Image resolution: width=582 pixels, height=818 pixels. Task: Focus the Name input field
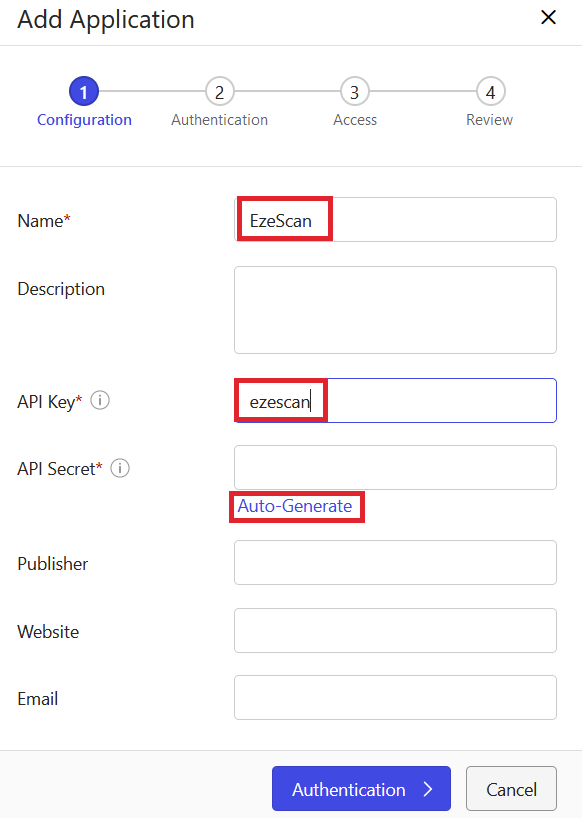click(395, 220)
